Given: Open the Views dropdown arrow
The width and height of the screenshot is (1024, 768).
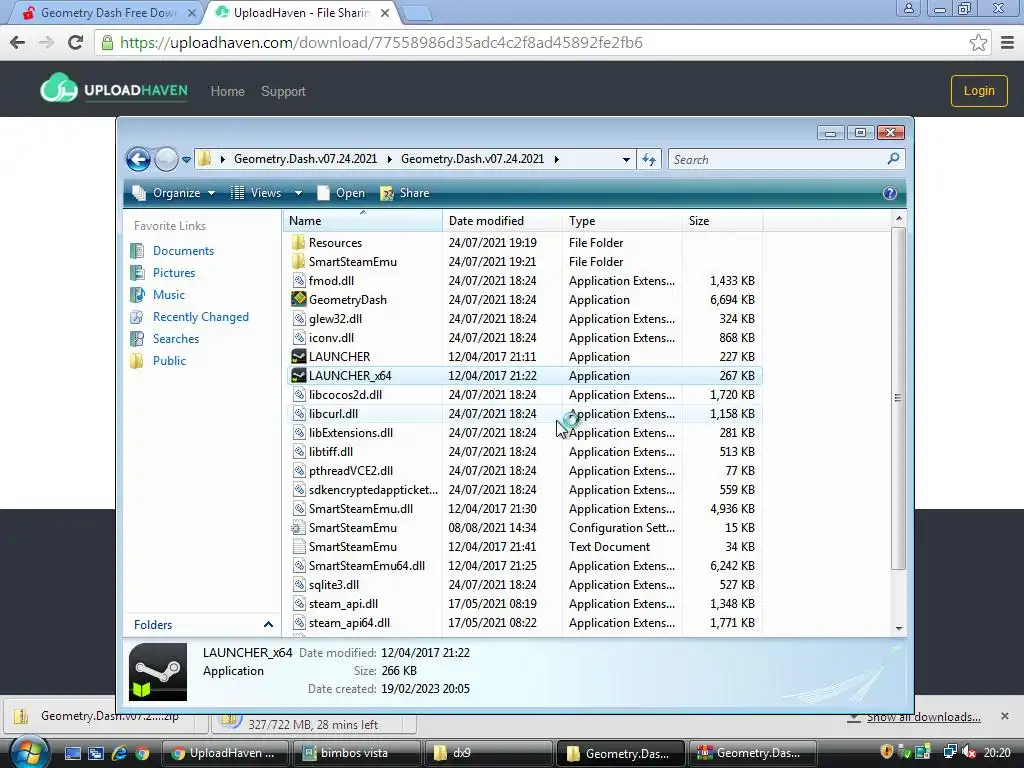Looking at the screenshot, I should coord(298,193).
